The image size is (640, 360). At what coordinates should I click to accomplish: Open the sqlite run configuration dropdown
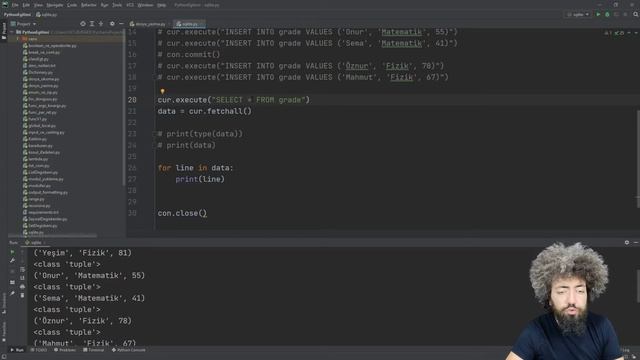(x=578, y=14)
